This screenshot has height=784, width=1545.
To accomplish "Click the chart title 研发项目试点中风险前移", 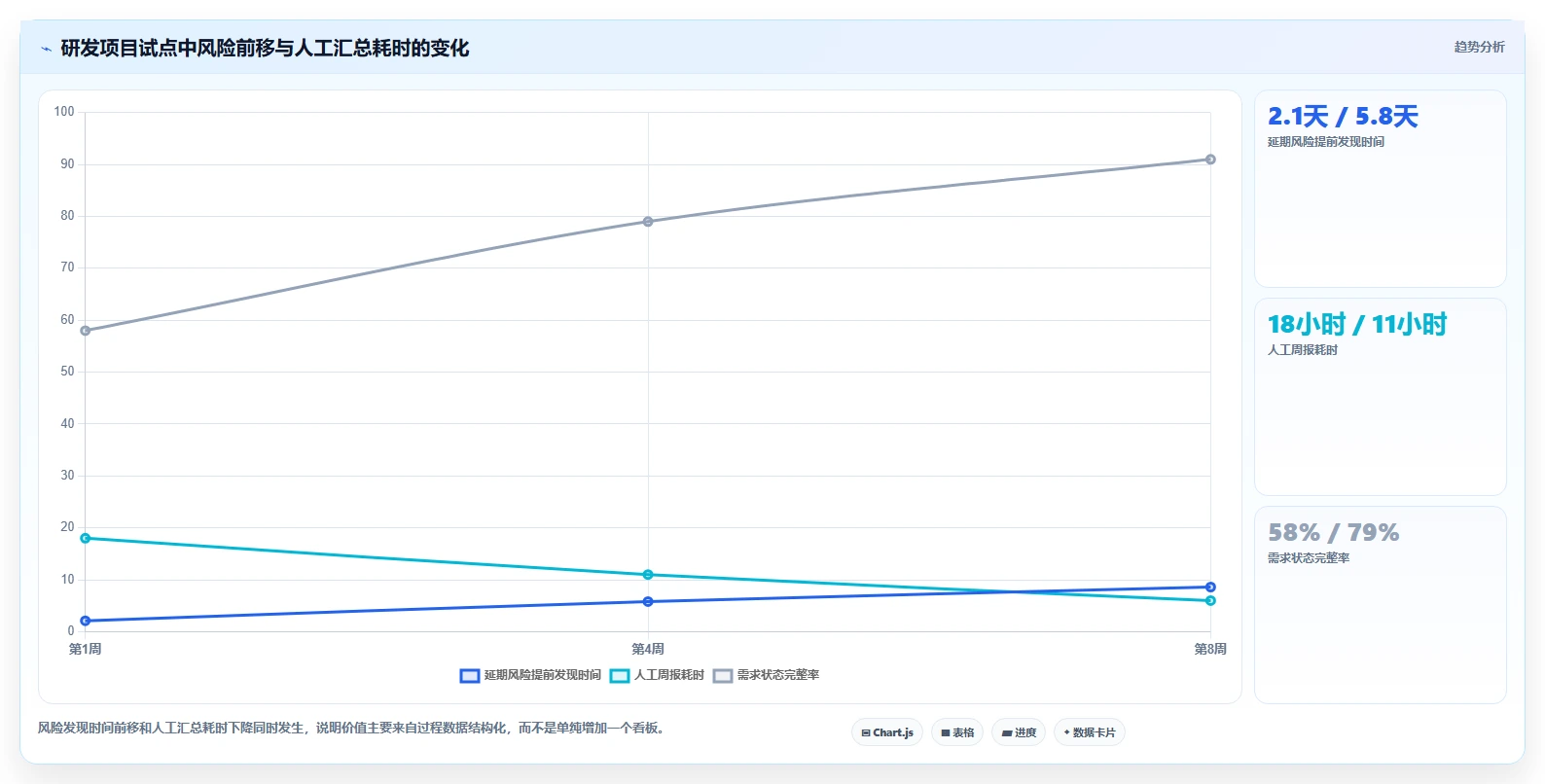I will 265,49.
